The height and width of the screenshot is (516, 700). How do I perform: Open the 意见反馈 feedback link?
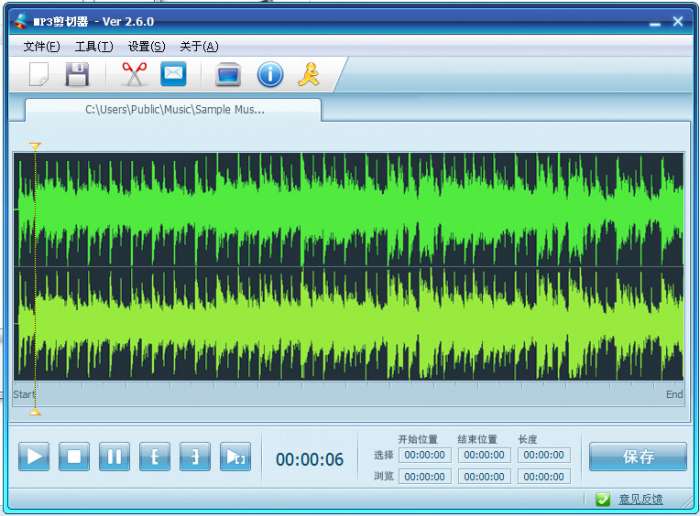click(x=640, y=499)
